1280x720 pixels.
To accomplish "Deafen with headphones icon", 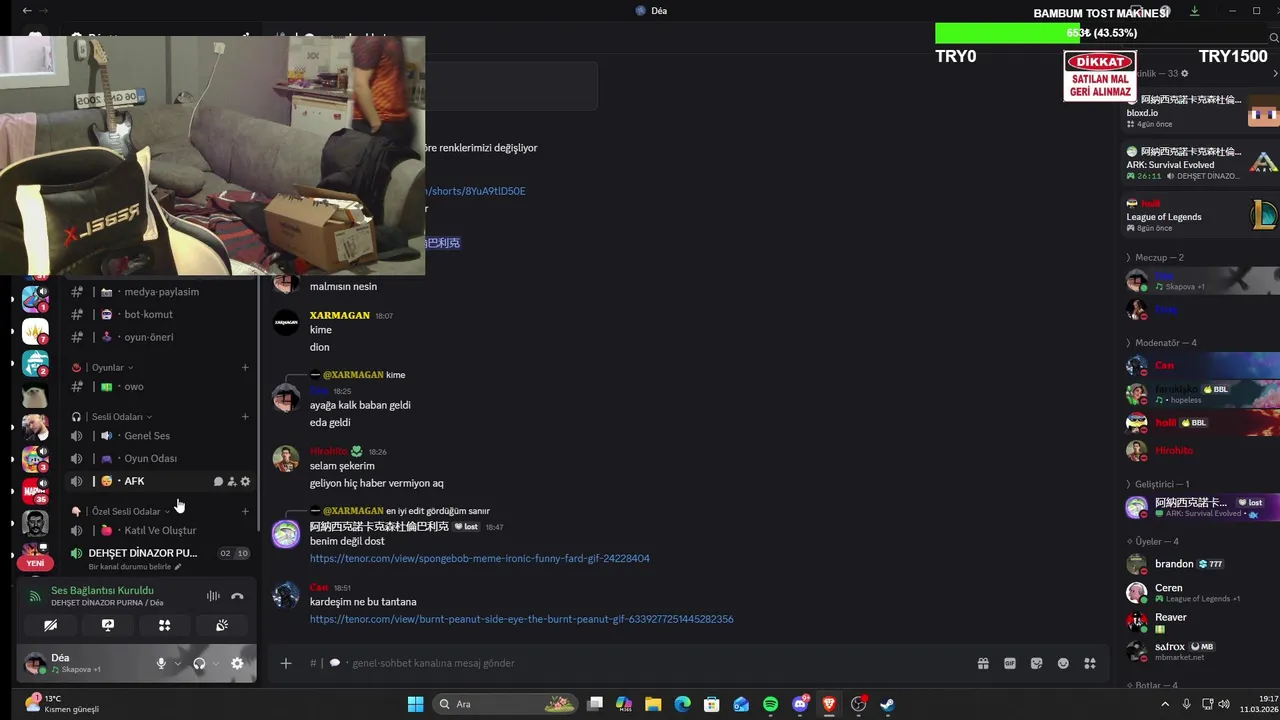I will click(199, 663).
